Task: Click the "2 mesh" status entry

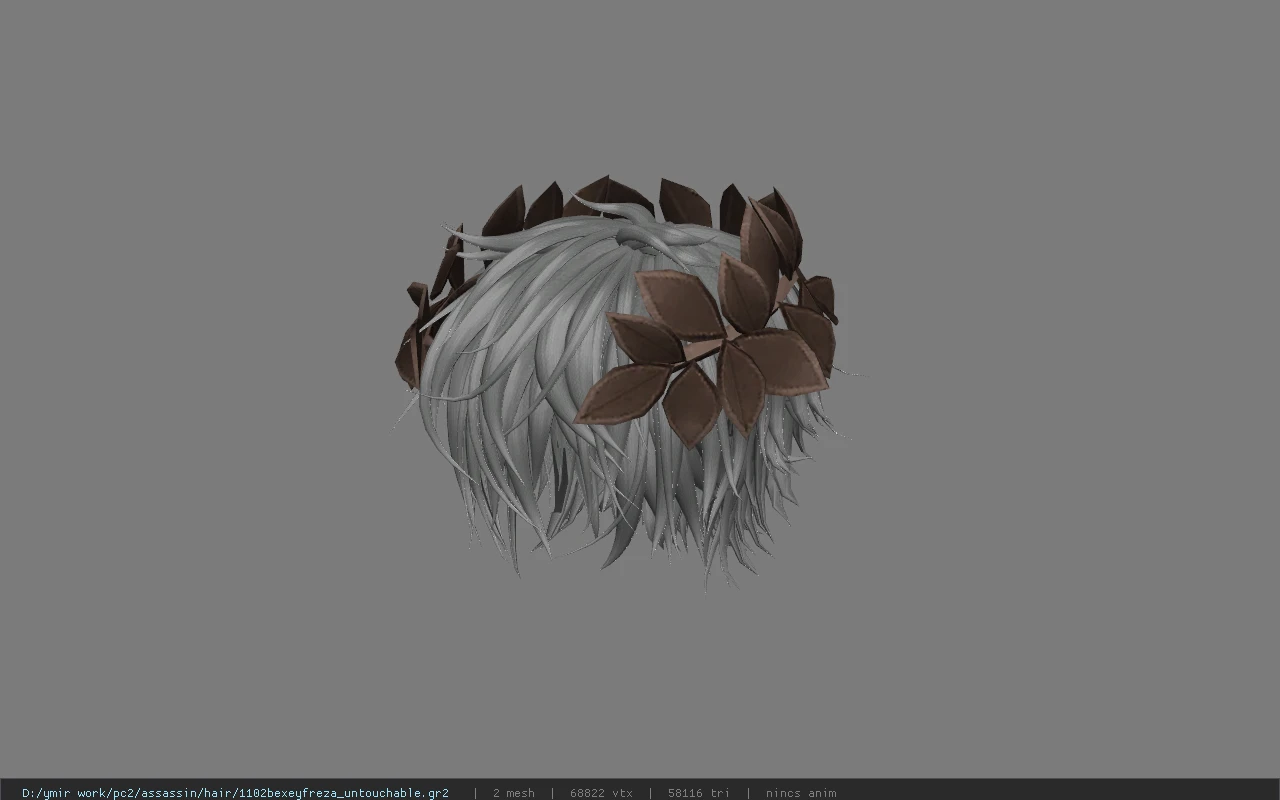Action: (513, 793)
